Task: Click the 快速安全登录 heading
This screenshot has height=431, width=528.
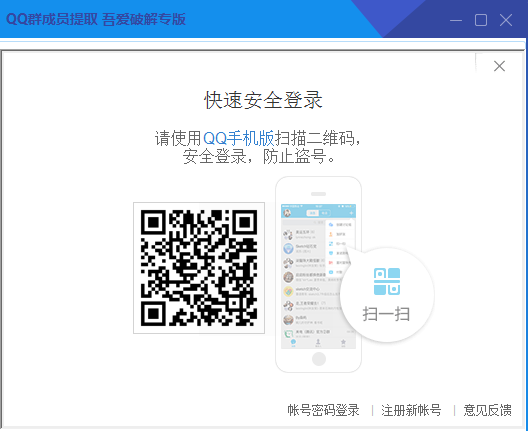Action: 263,100
